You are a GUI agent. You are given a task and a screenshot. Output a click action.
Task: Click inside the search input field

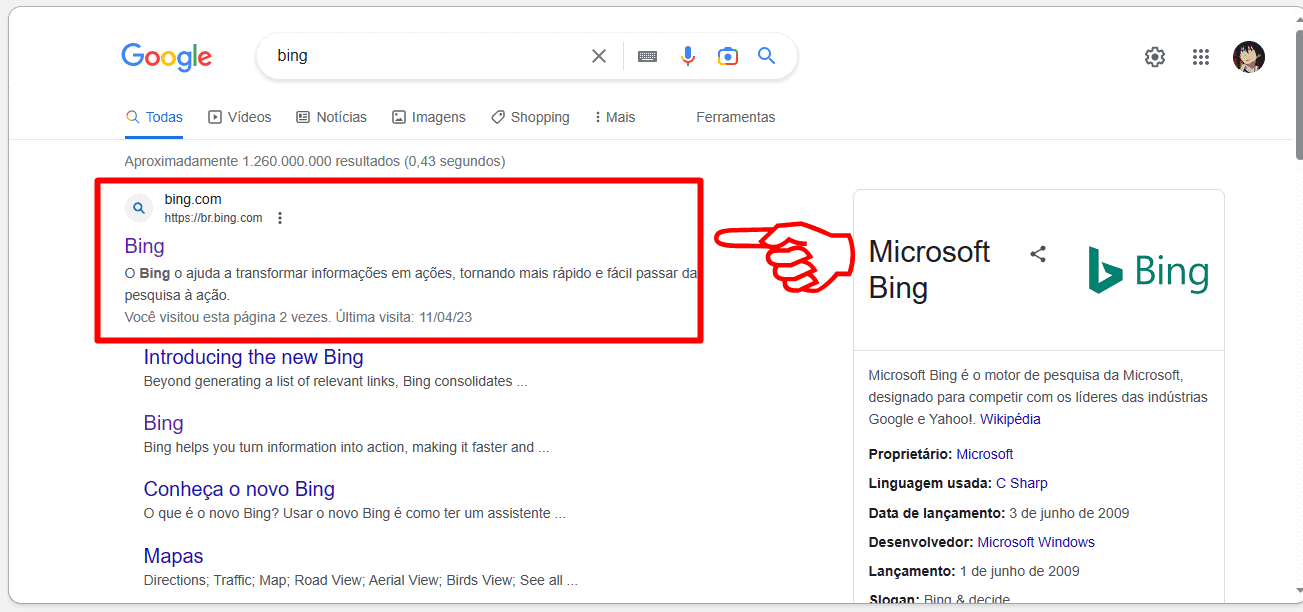tap(420, 56)
